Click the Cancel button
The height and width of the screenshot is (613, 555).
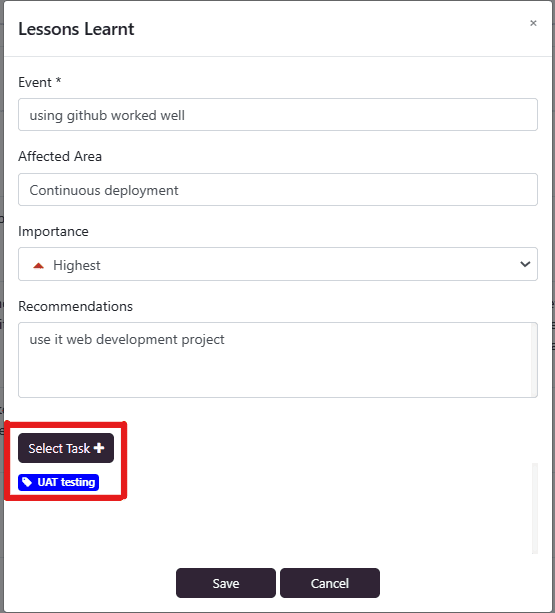330,583
